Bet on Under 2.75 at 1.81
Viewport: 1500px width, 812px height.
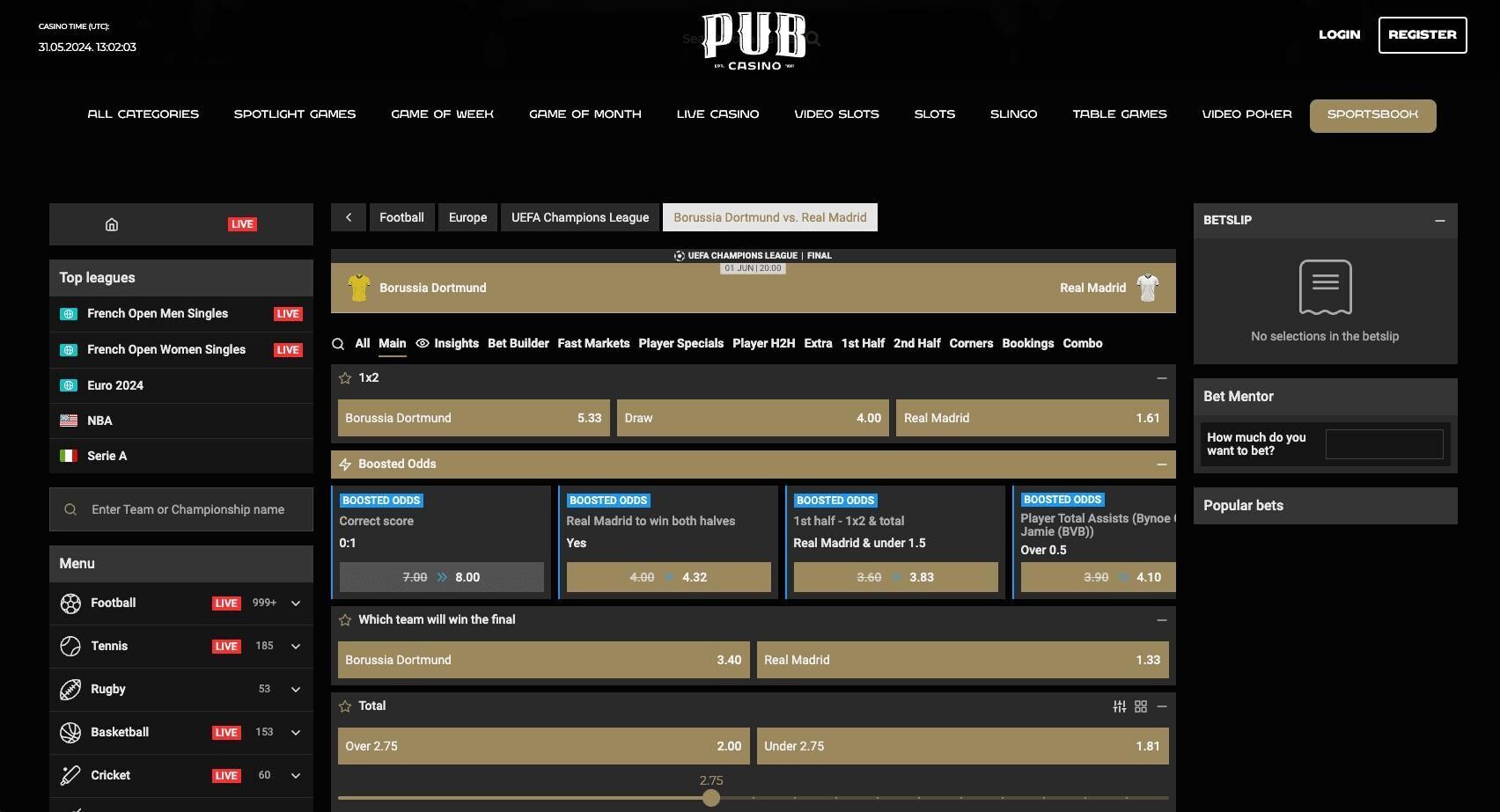(x=963, y=746)
